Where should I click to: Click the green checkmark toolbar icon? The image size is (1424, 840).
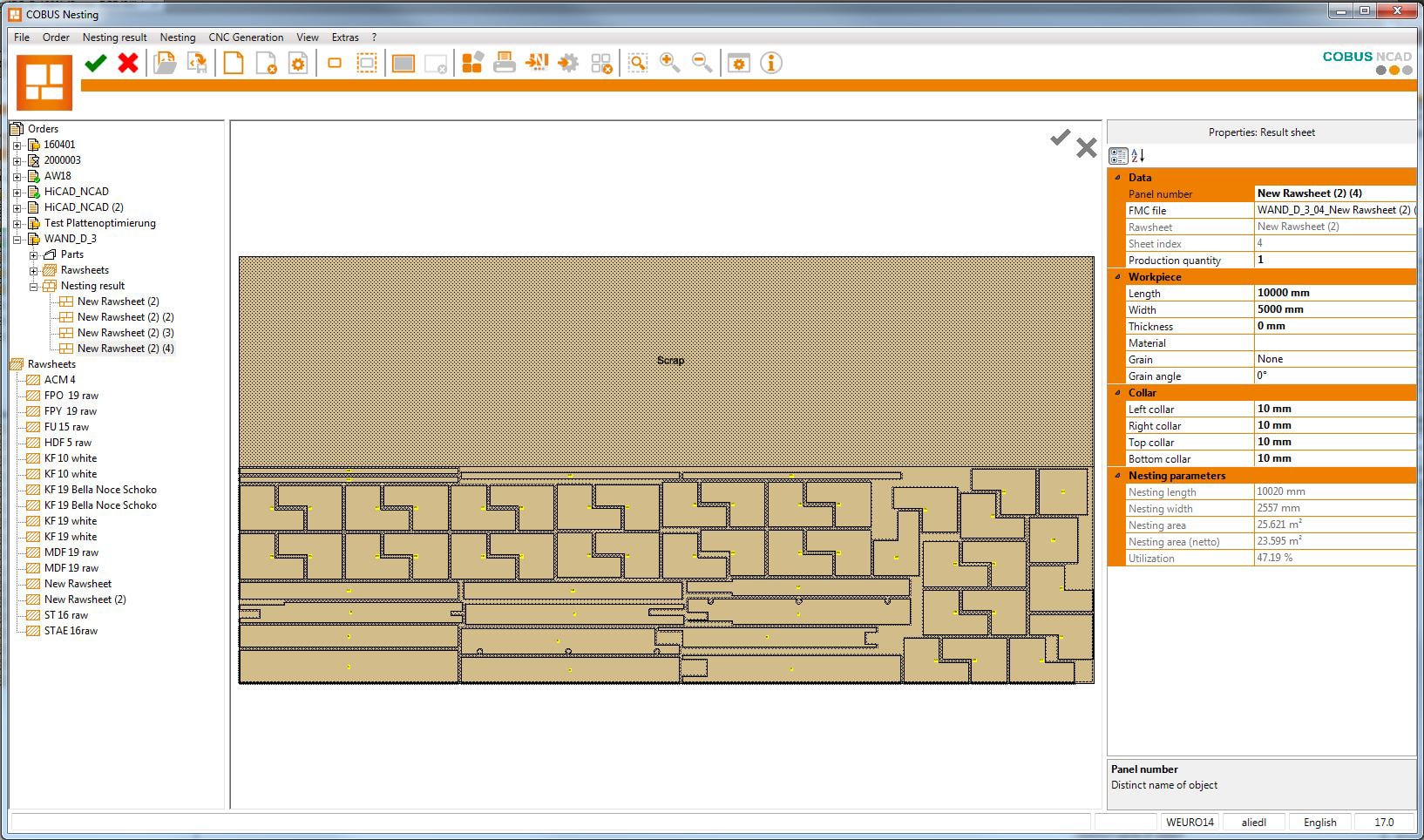(x=96, y=63)
